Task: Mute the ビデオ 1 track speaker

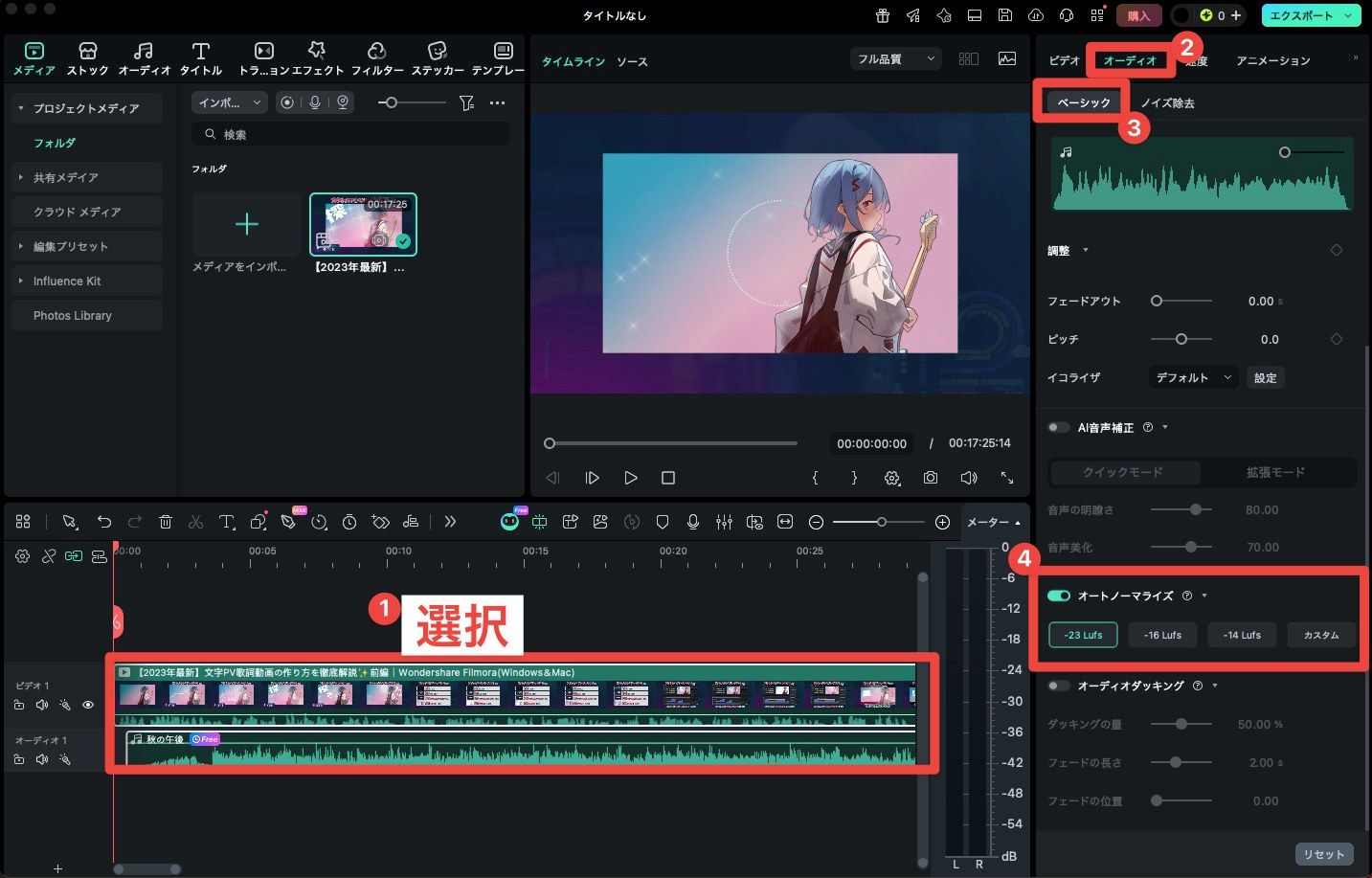Action: click(42, 705)
